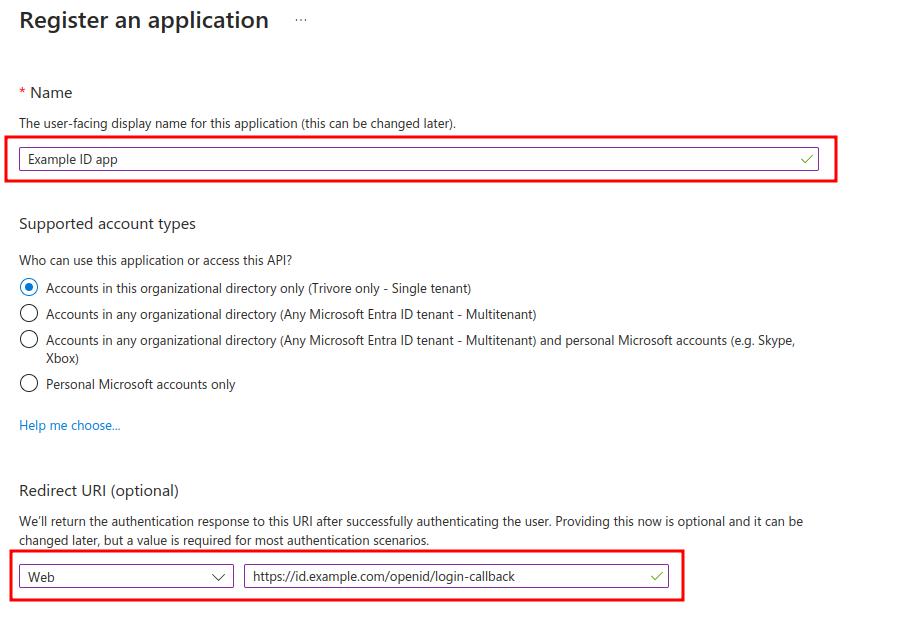Choose any Microsoft Entra ID tenant multitenant option

(29, 313)
